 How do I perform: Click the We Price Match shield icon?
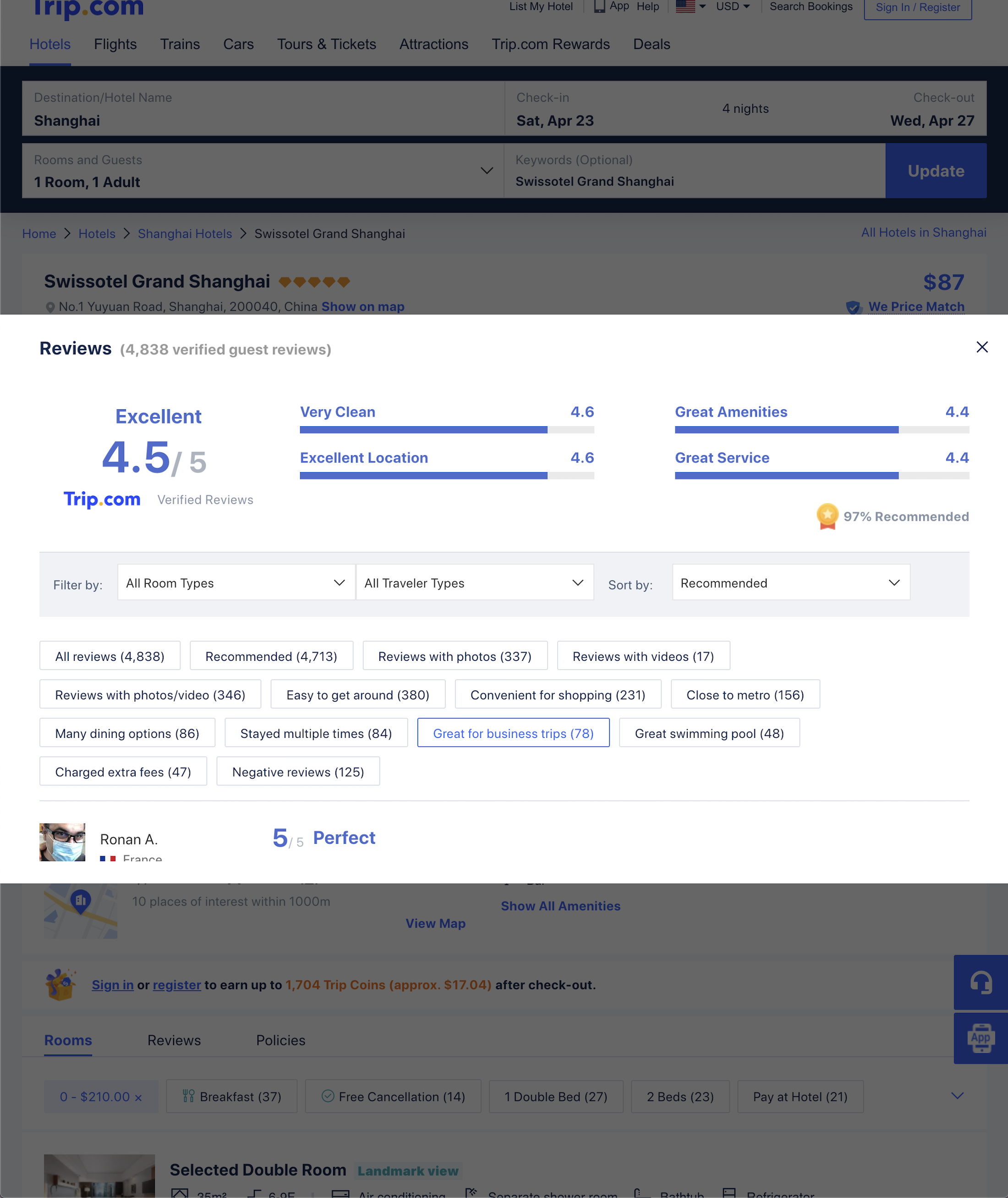pyautogui.click(x=853, y=307)
